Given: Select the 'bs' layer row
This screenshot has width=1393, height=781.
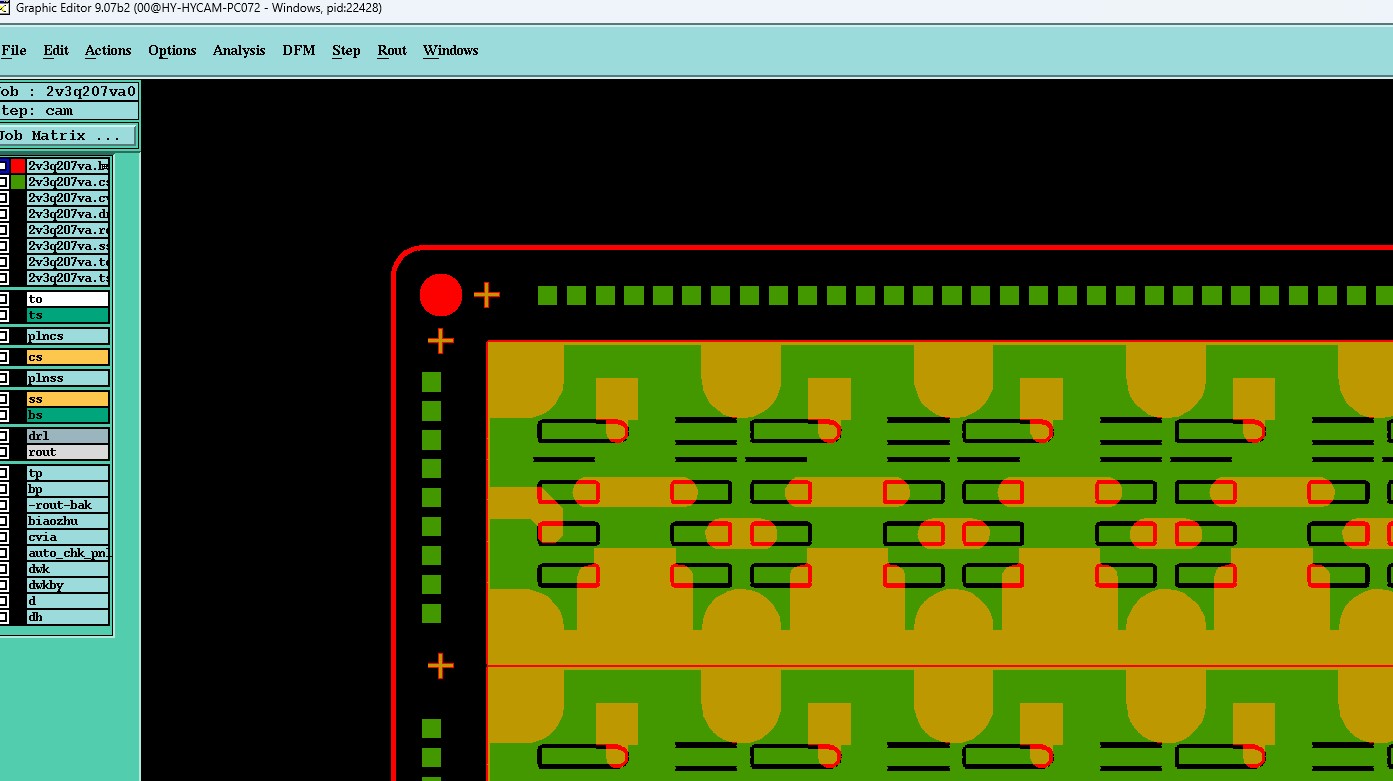Looking at the screenshot, I should coord(68,415).
